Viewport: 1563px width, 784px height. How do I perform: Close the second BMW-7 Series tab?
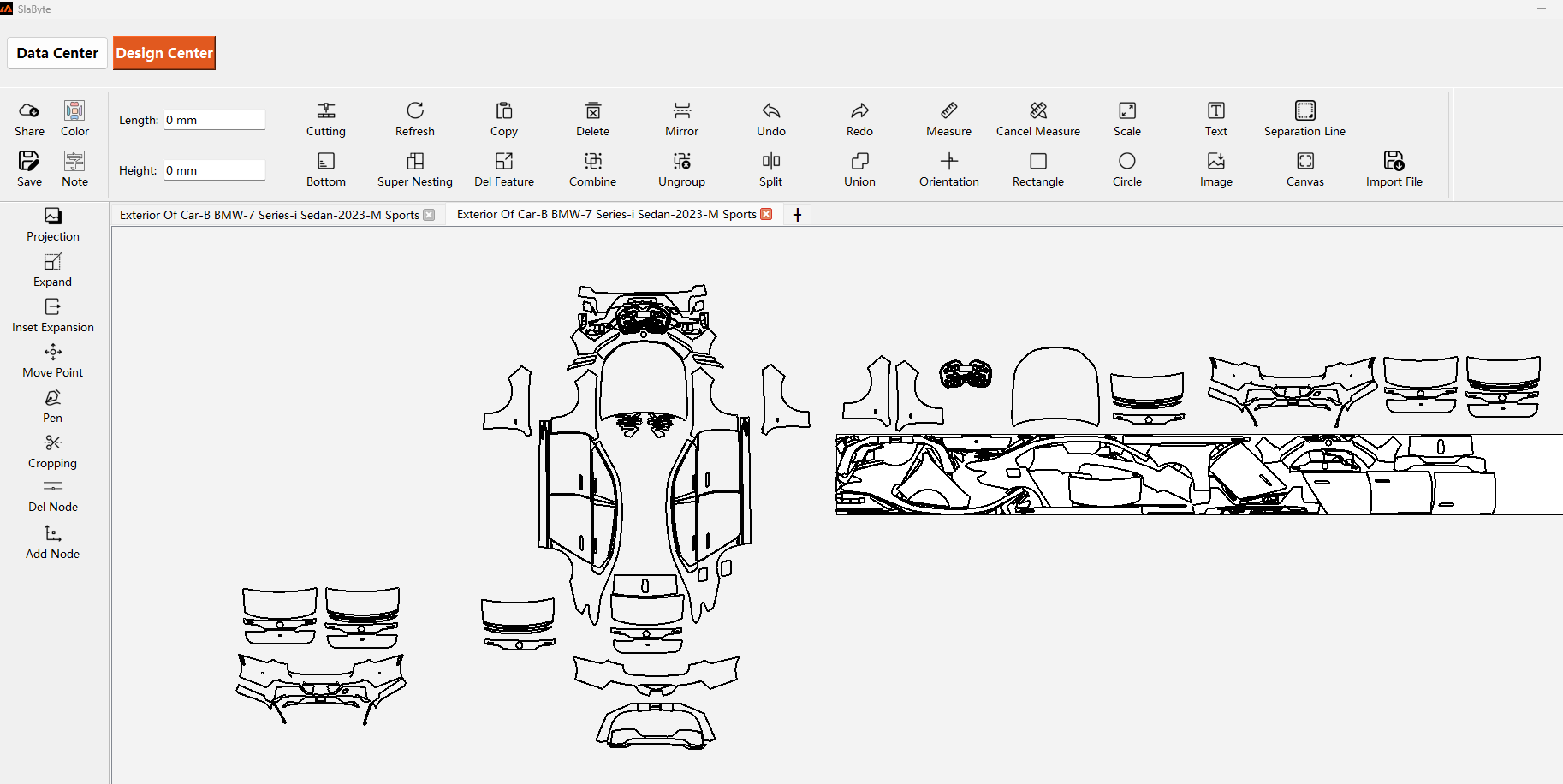coord(766,214)
